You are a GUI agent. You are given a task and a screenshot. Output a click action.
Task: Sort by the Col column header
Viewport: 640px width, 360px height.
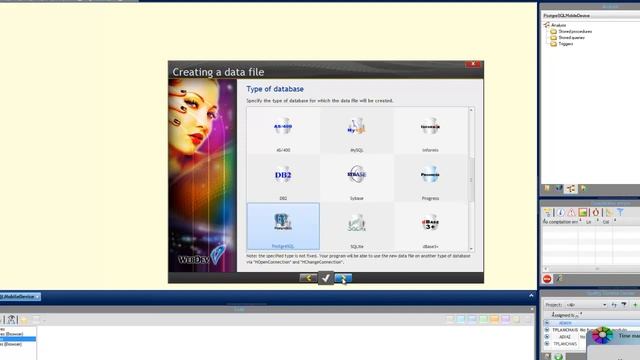[x=607, y=222]
